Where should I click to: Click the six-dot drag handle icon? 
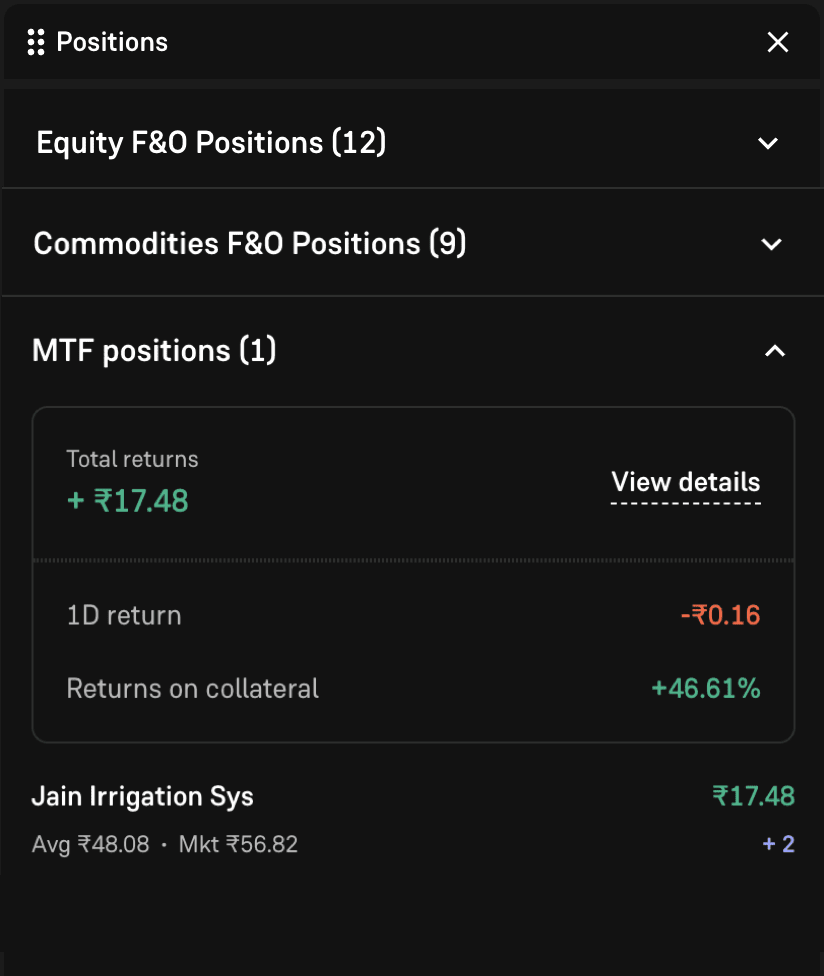pos(36,42)
